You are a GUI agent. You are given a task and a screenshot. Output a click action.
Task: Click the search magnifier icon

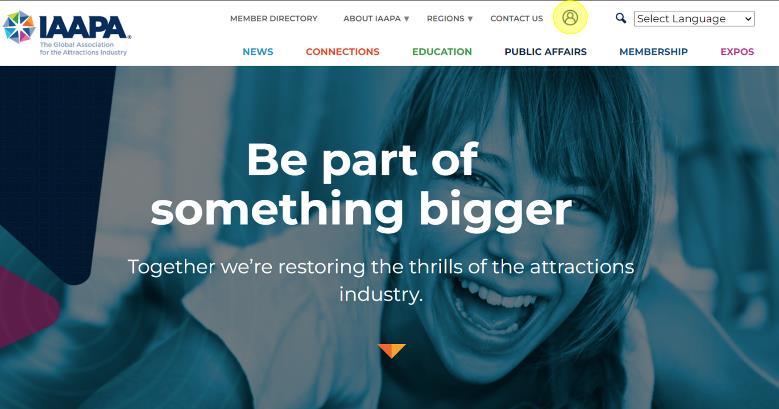[x=621, y=18]
